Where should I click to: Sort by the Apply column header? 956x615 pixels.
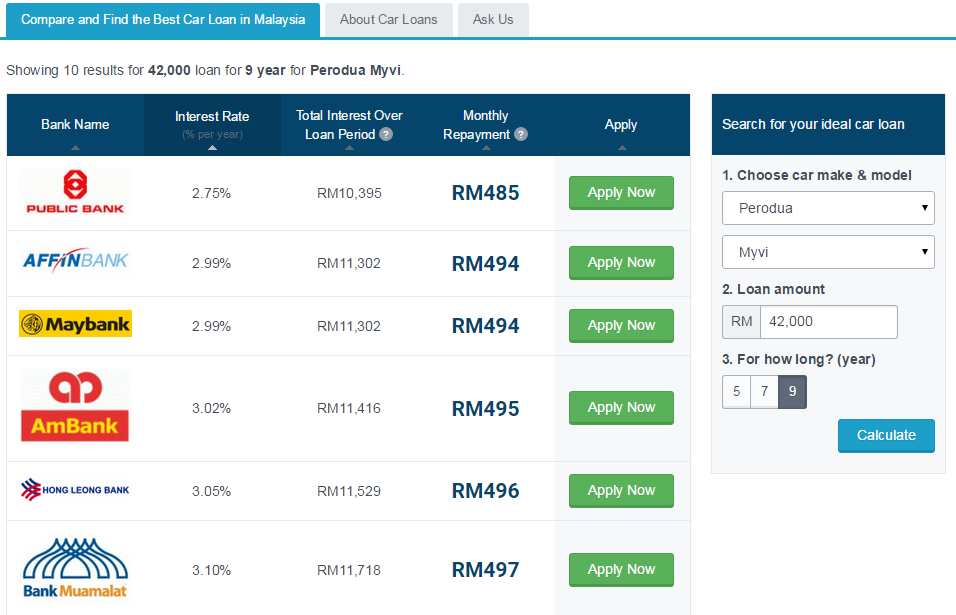pyautogui.click(x=621, y=125)
